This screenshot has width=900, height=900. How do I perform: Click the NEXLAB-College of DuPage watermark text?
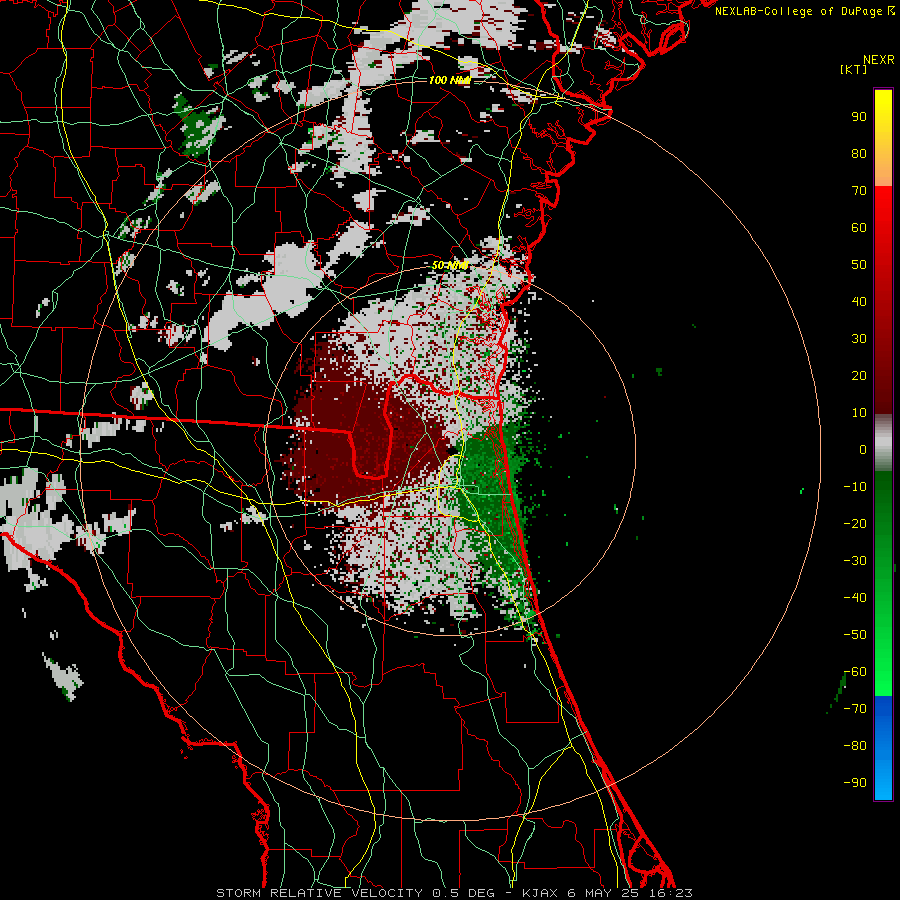pos(798,11)
